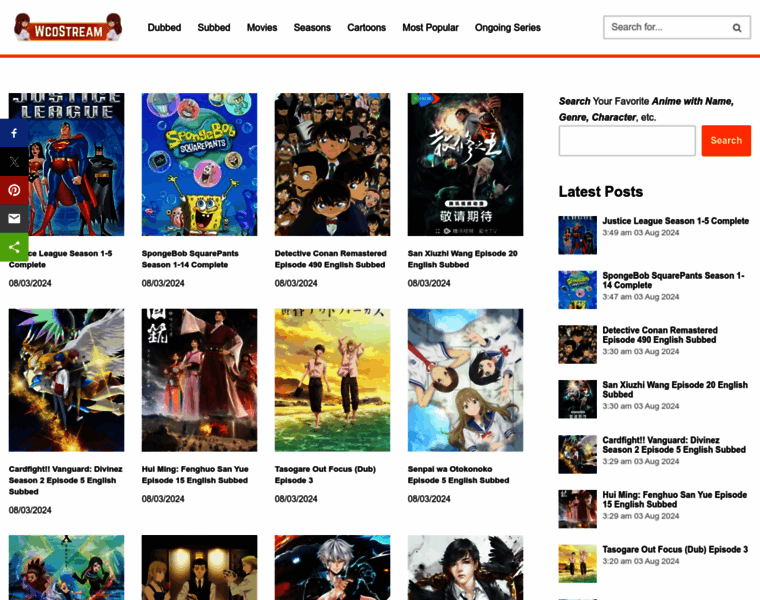Open the Ongoing Series page
This screenshot has height=600, width=760.
(x=507, y=28)
